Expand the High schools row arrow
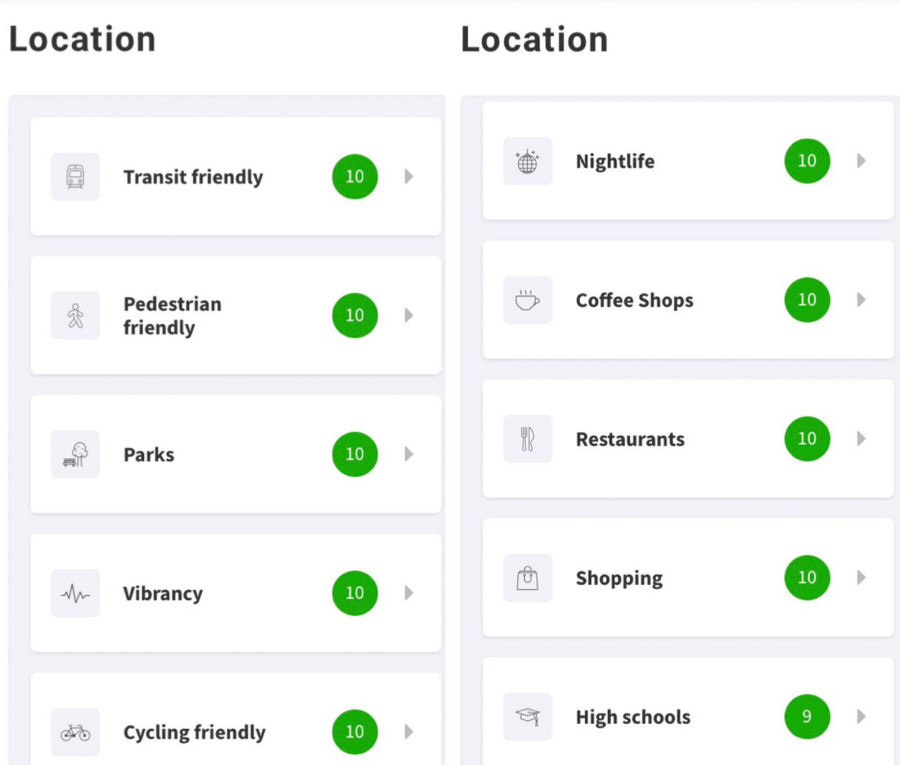Image resolution: width=900 pixels, height=765 pixels. tap(861, 717)
